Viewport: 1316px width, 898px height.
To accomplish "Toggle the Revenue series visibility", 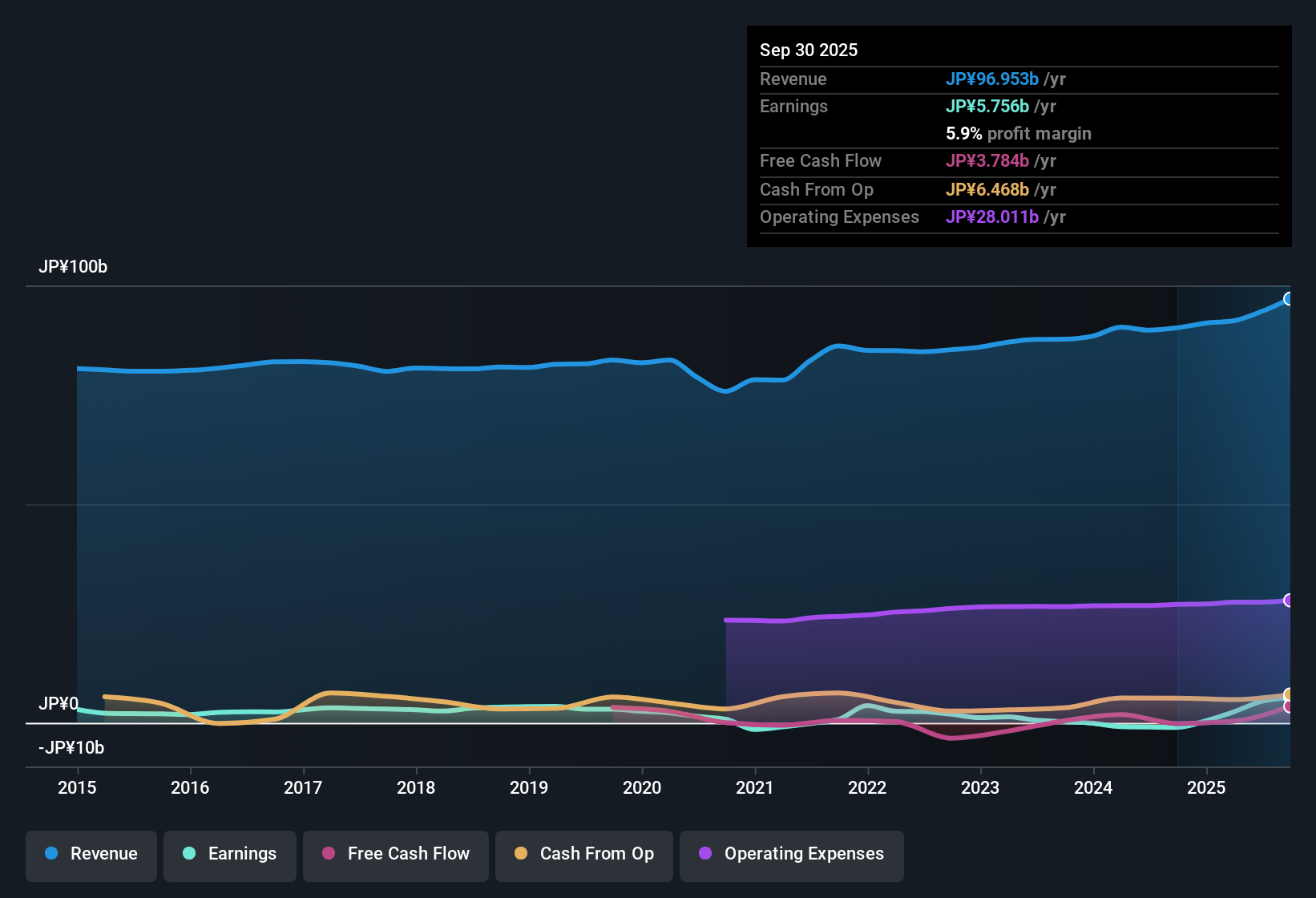I will [91, 854].
